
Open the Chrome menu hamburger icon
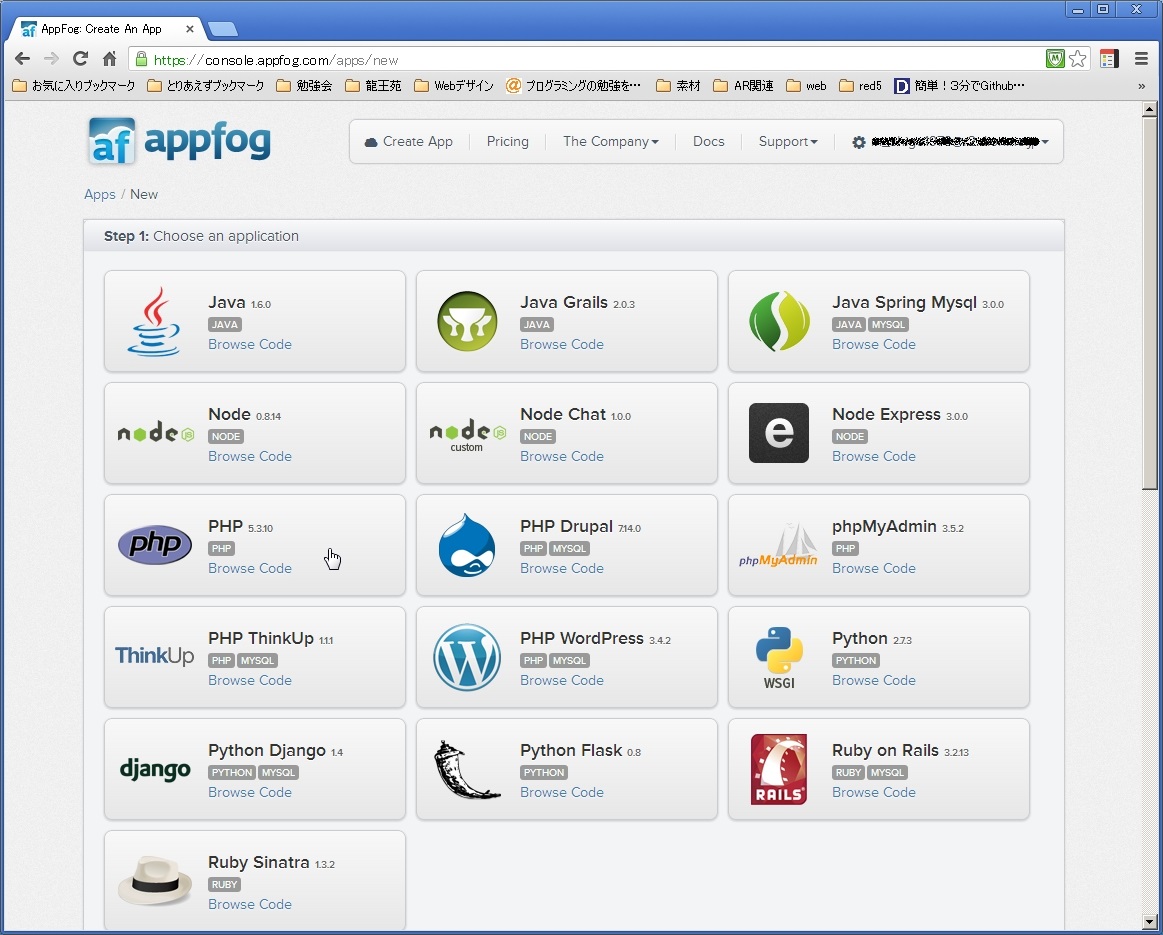[1141, 59]
